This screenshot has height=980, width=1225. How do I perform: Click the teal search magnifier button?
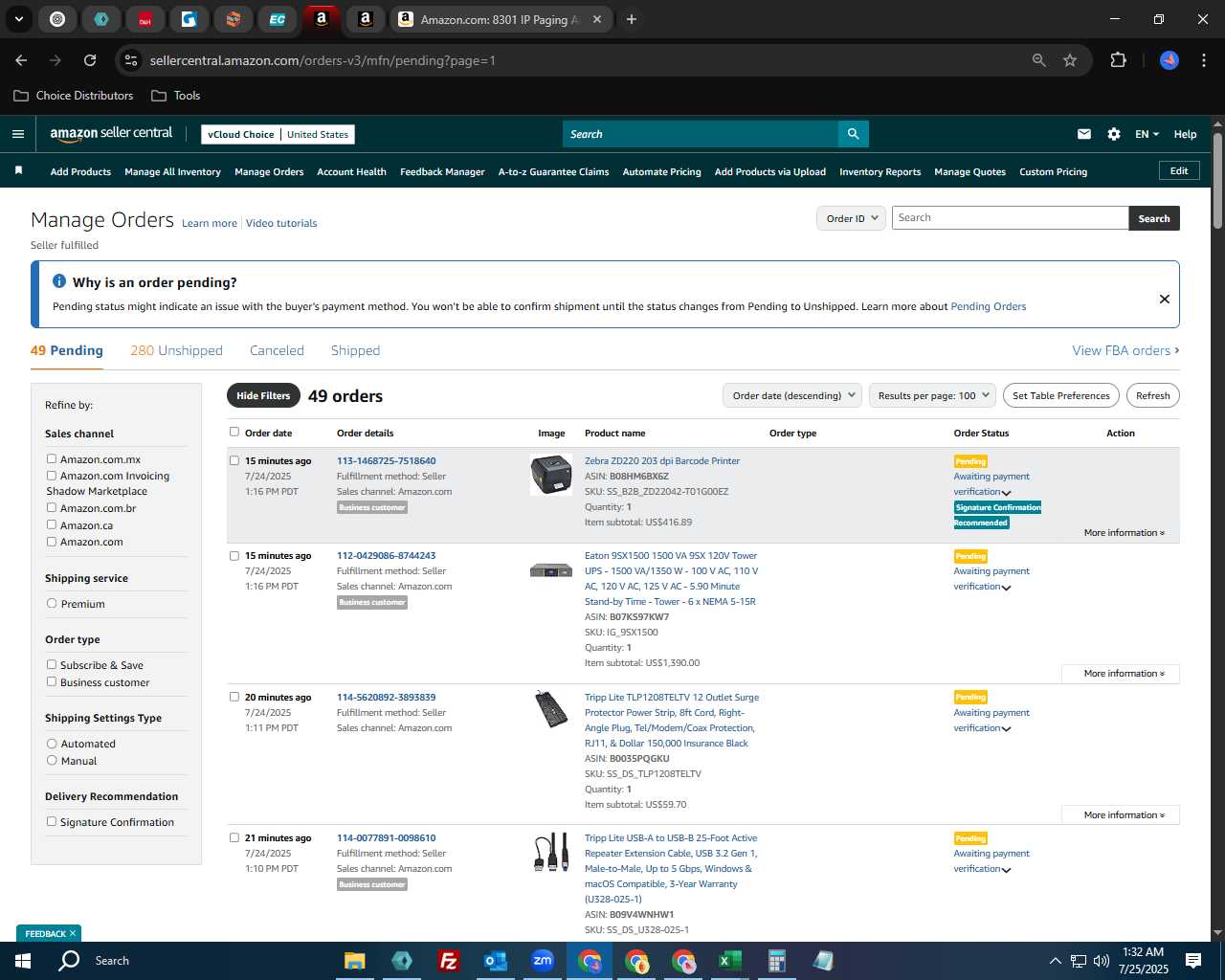click(x=853, y=134)
